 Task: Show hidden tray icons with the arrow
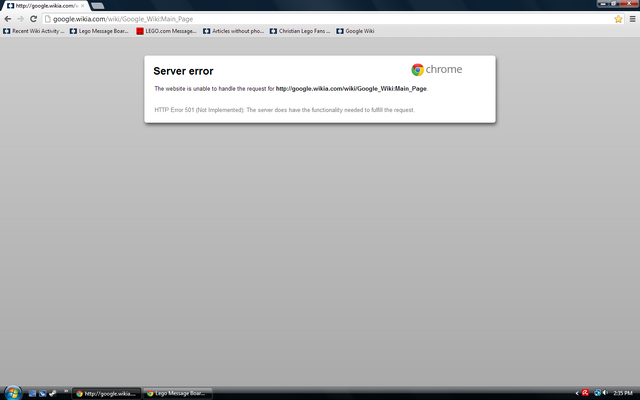click(577, 393)
